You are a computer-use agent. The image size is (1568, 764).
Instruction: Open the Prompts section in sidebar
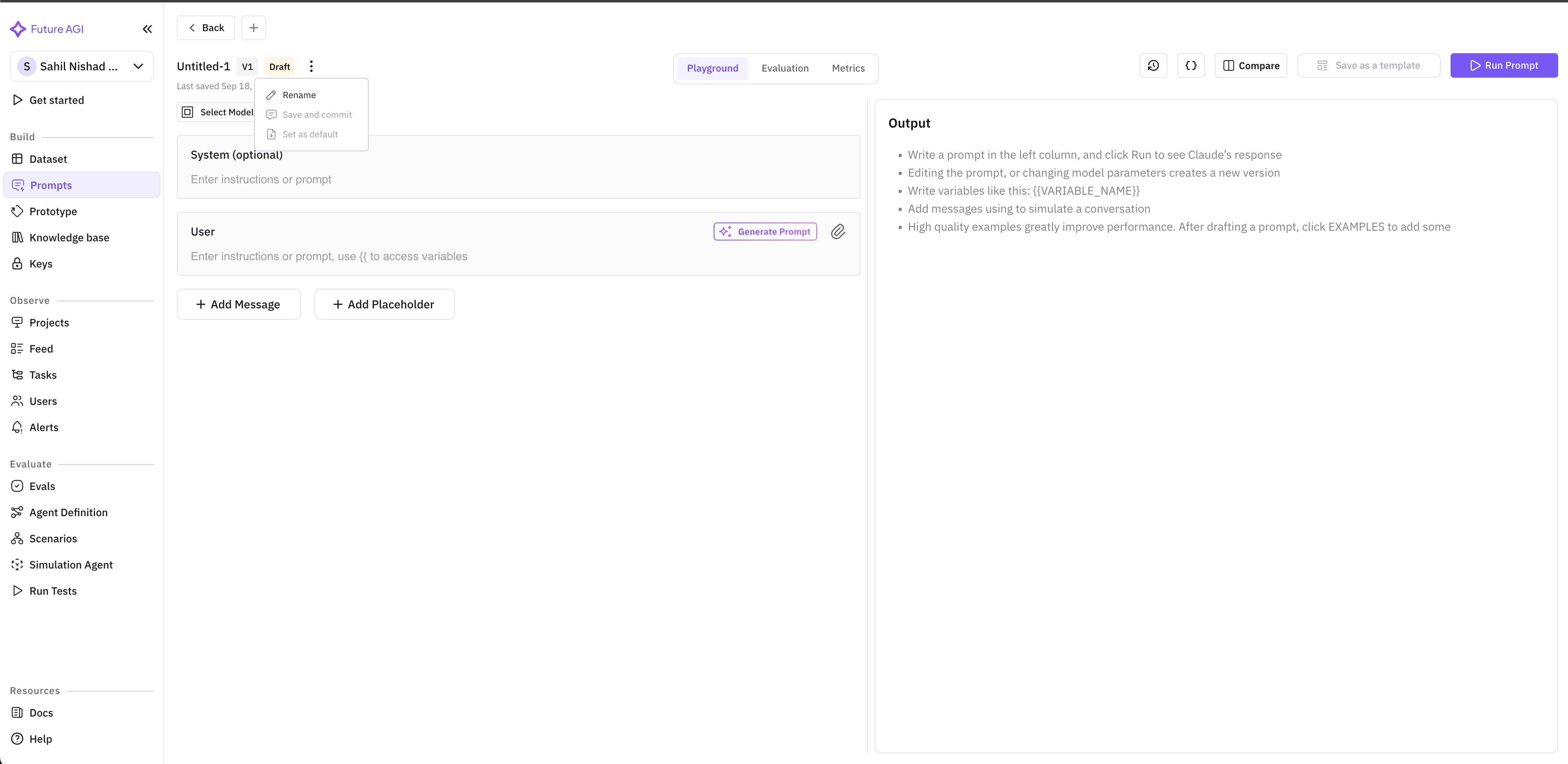tap(51, 185)
